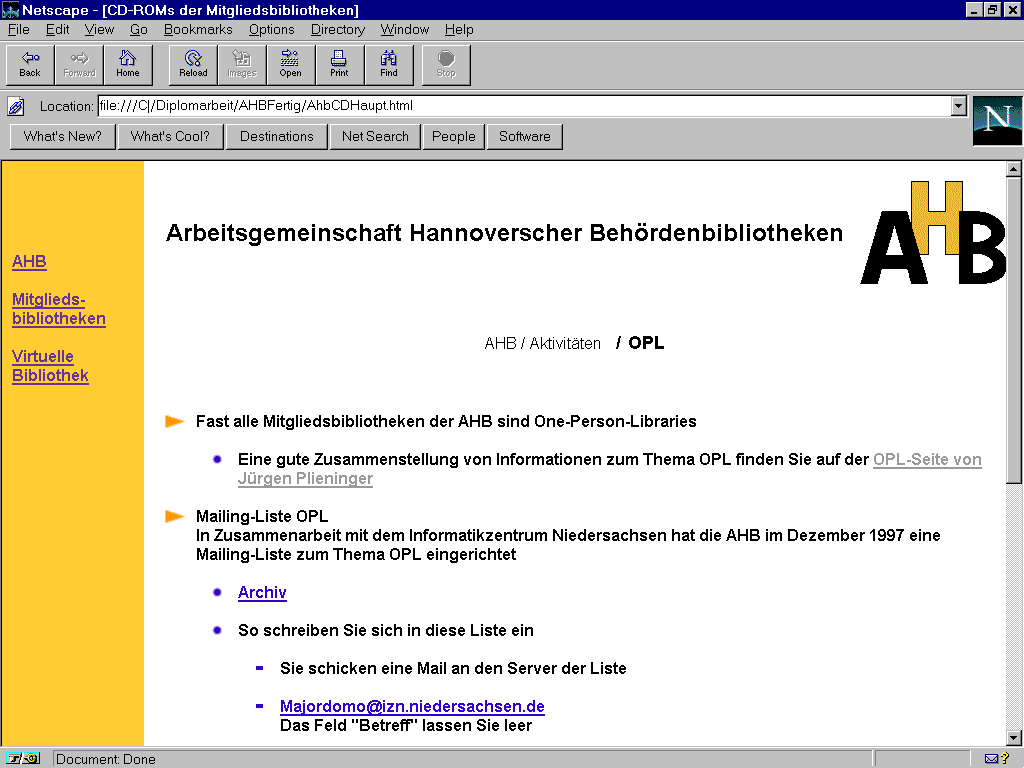This screenshot has width=1024, height=768.
Task: Open the Virtuelle Bibliothek sidebar link
Action: pyautogui.click(x=50, y=366)
